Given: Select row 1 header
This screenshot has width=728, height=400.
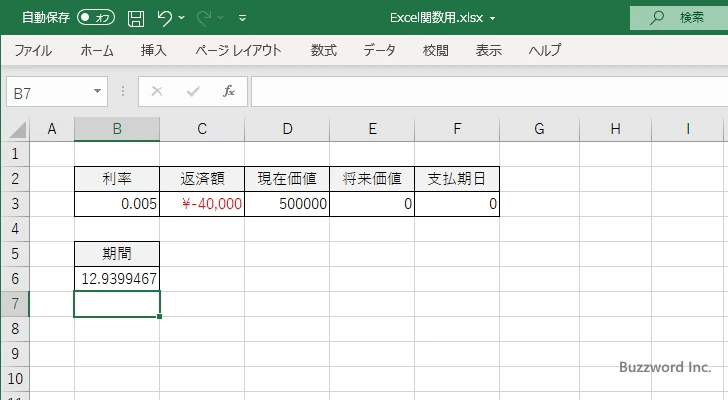Looking at the screenshot, I should click(15, 154).
